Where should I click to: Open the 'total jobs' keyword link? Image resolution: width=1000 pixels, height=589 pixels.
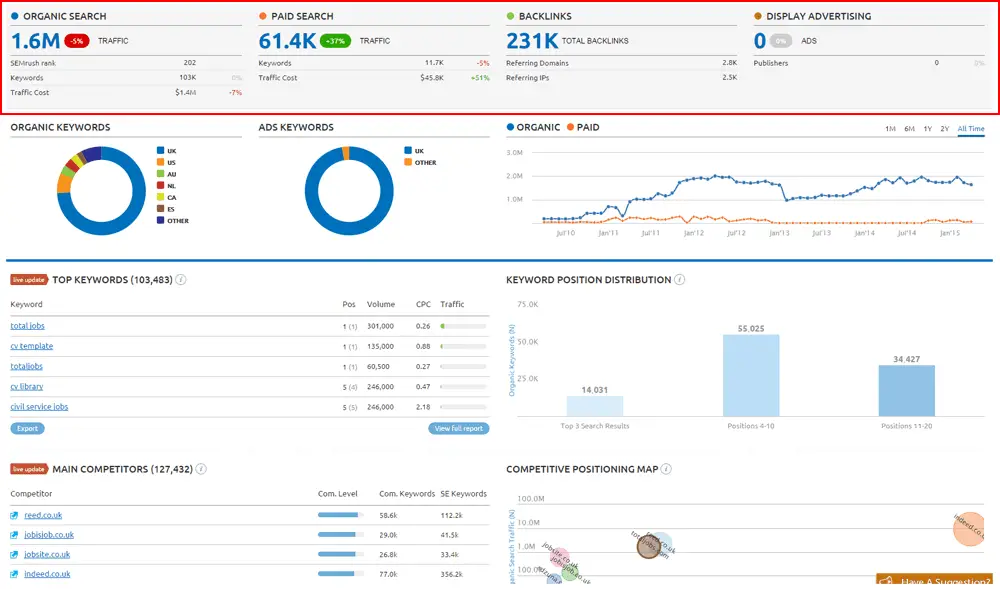[27, 326]
